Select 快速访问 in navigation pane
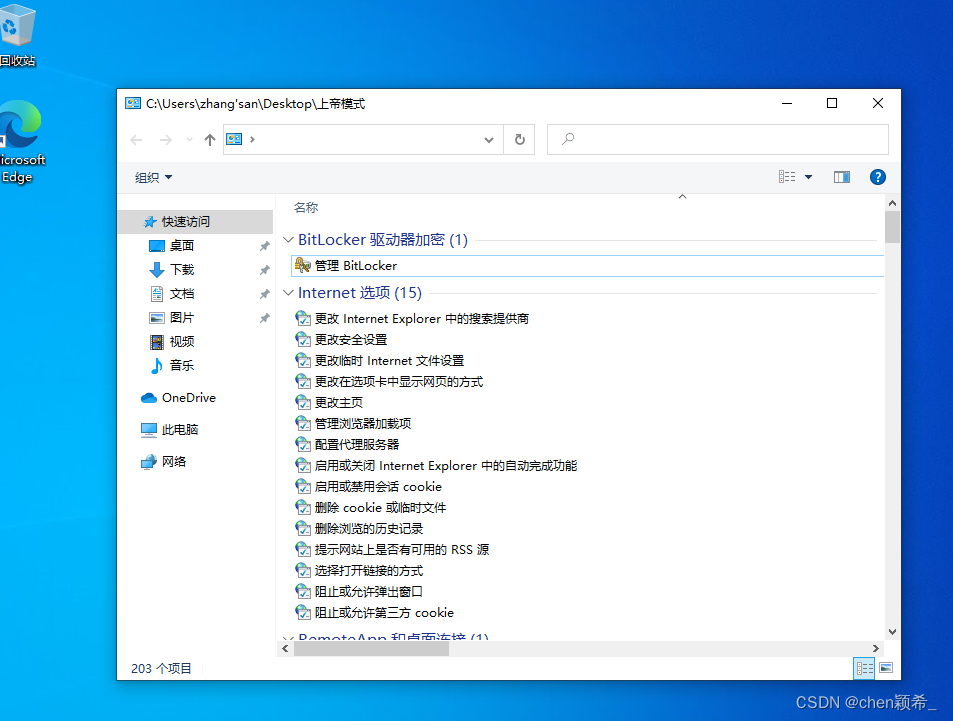This screenshot has width=953, height=721. 195,221
